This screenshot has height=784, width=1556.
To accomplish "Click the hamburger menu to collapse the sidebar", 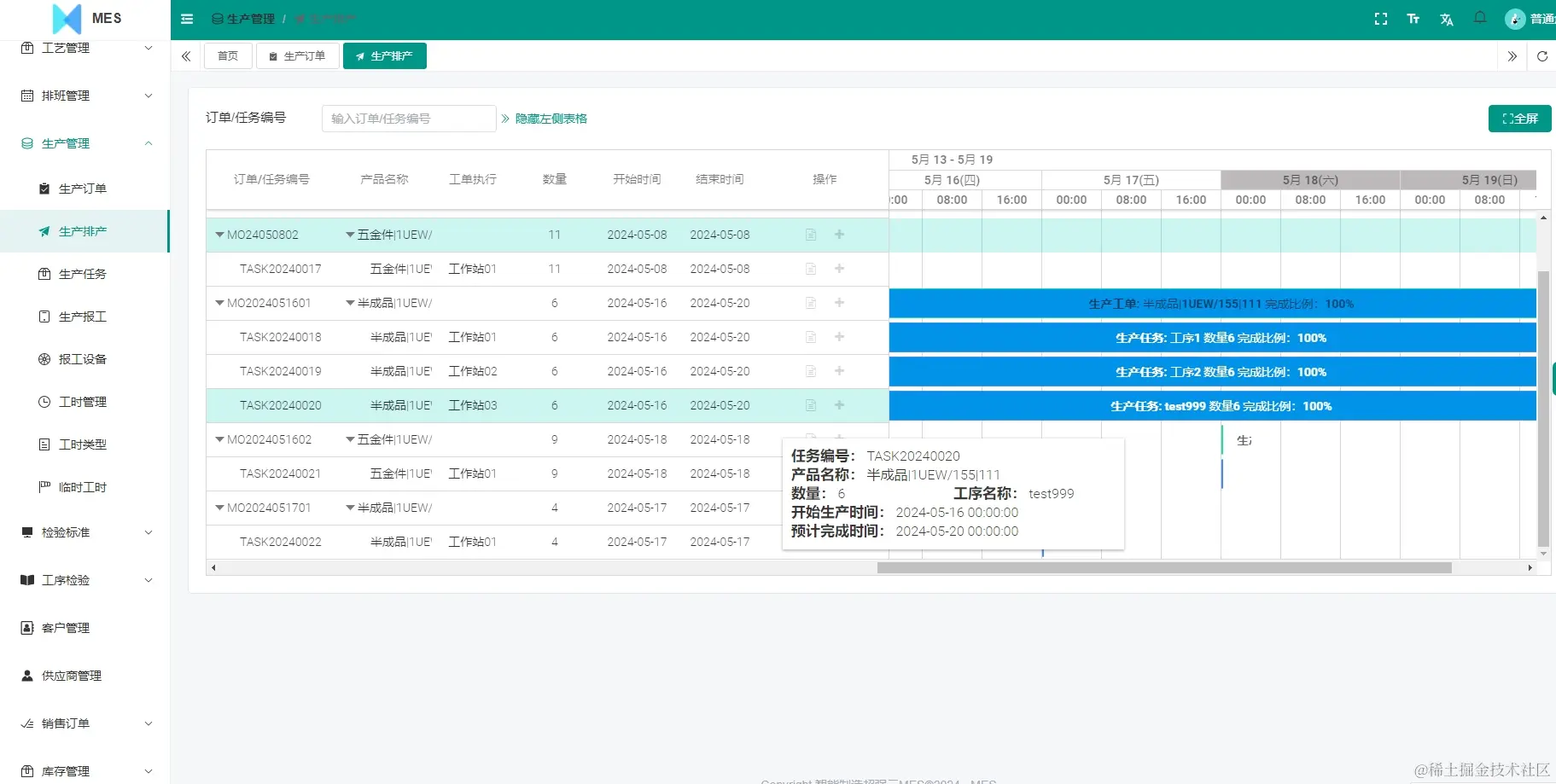I will 187,18.
